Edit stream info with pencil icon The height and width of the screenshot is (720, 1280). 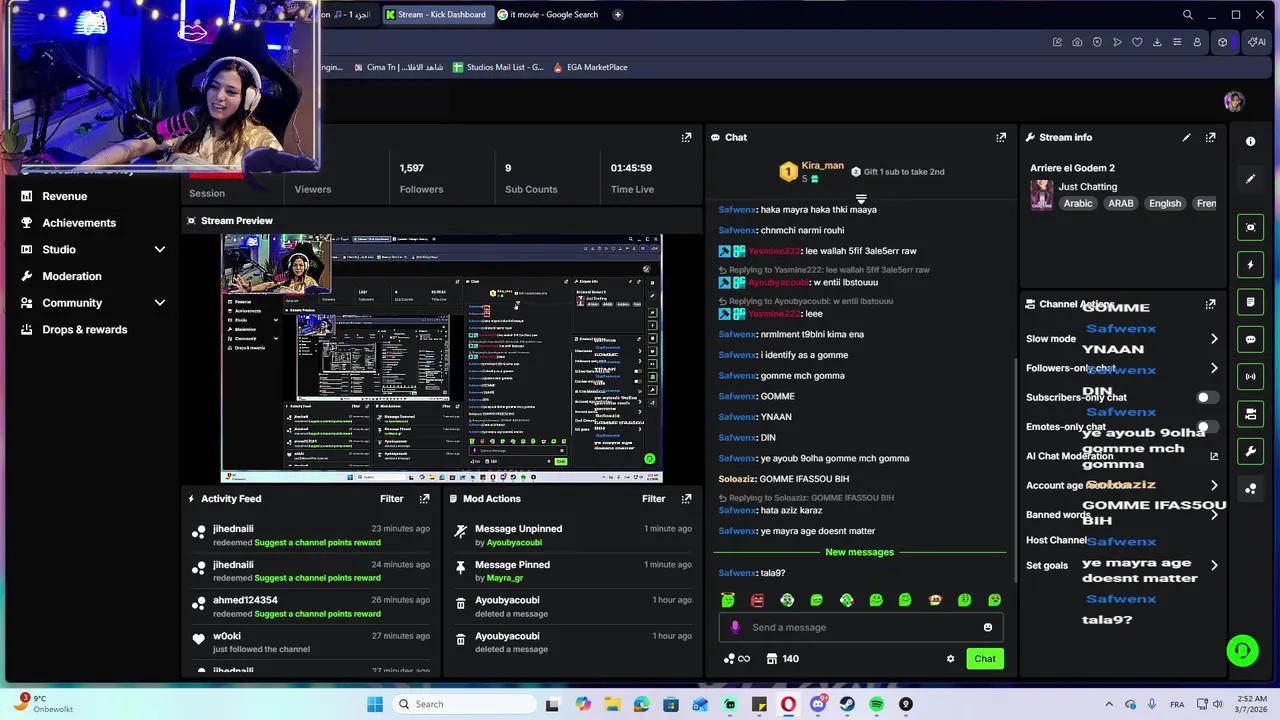click(1186, 137)
